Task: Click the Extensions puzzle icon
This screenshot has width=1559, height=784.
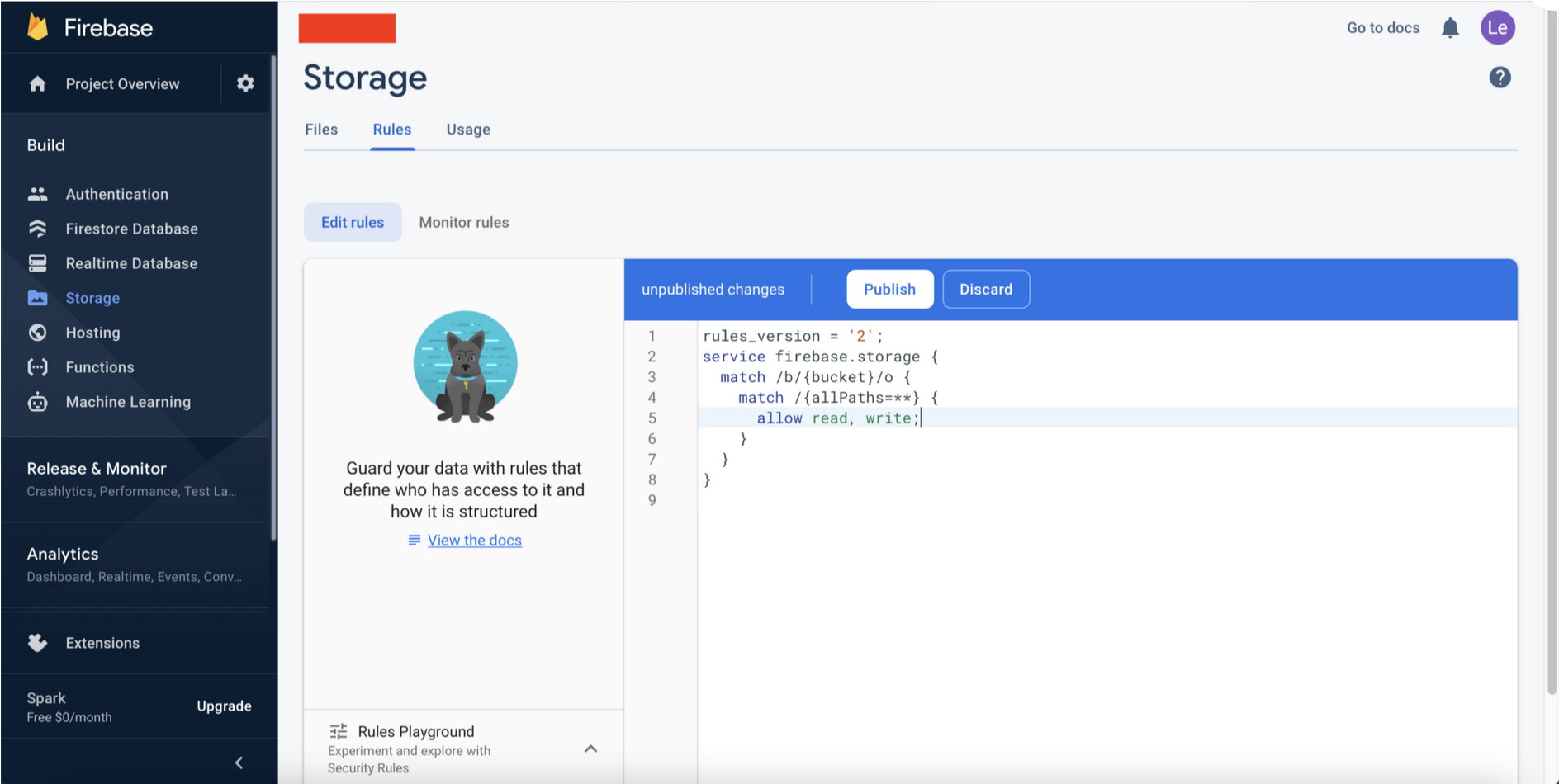Action: click(x=37, y=643)
